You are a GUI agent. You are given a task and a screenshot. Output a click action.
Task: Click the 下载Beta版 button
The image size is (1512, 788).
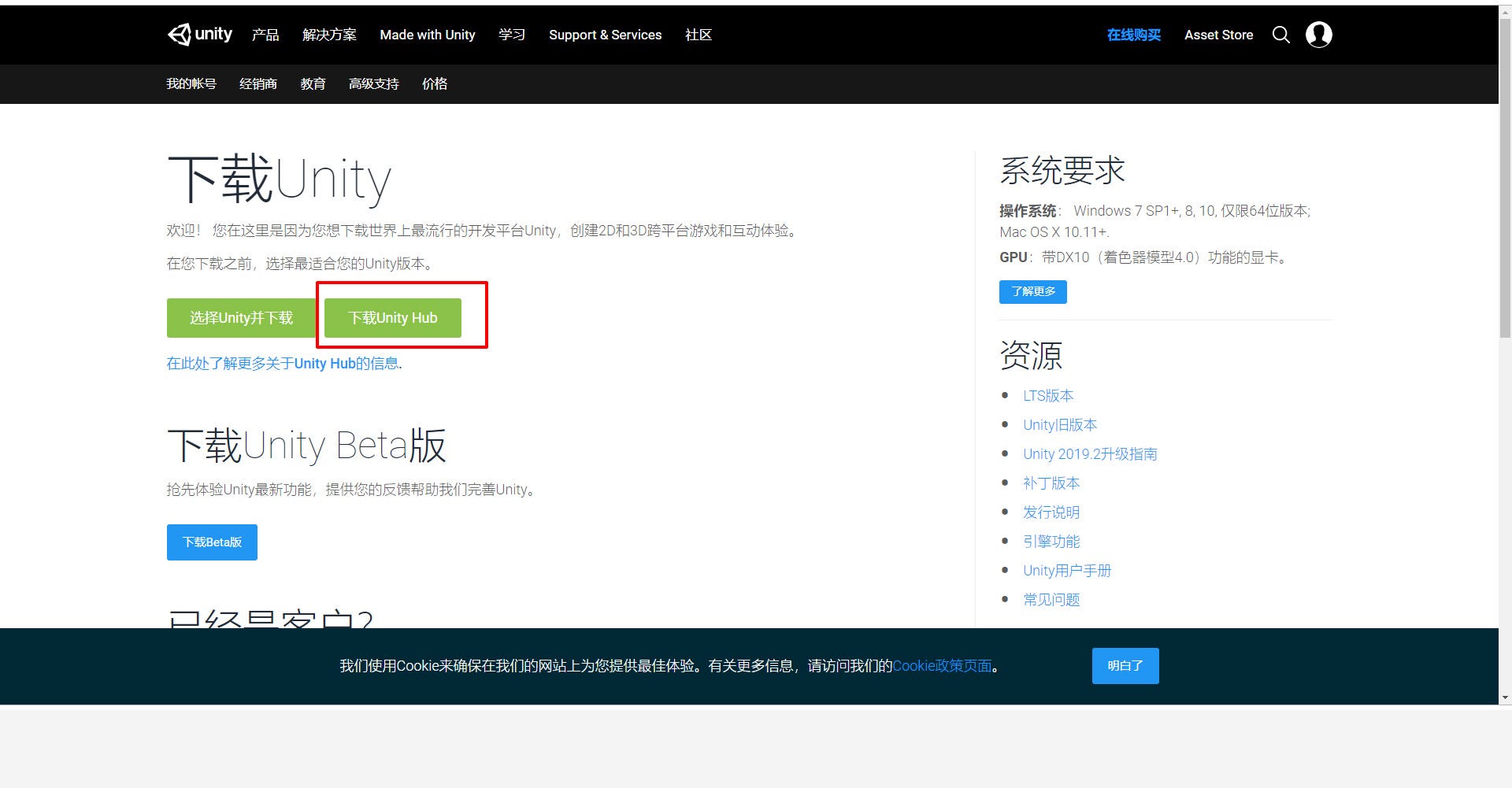pos(212,542)
